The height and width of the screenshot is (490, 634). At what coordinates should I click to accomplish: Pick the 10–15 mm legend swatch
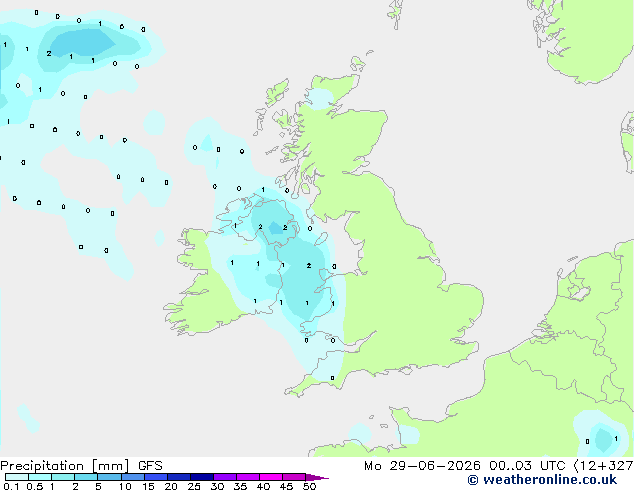pos(132,477)
